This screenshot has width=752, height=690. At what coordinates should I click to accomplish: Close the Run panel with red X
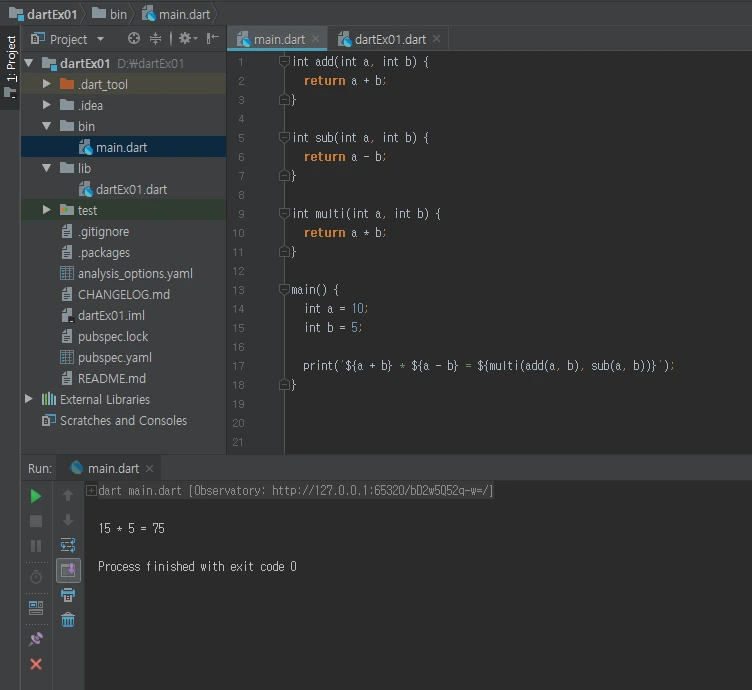(x=36, y=664)
